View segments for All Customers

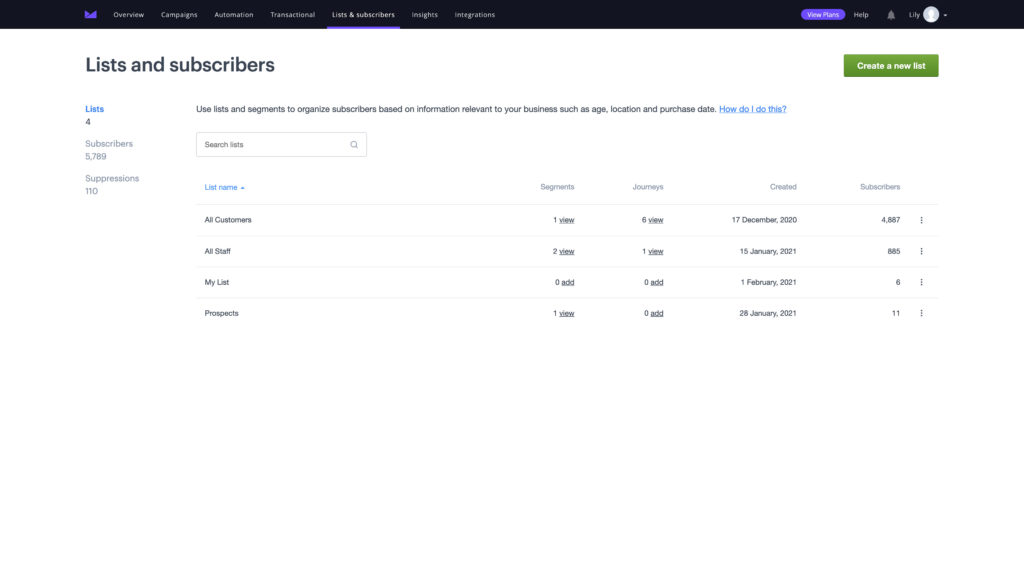pos(566,219)
